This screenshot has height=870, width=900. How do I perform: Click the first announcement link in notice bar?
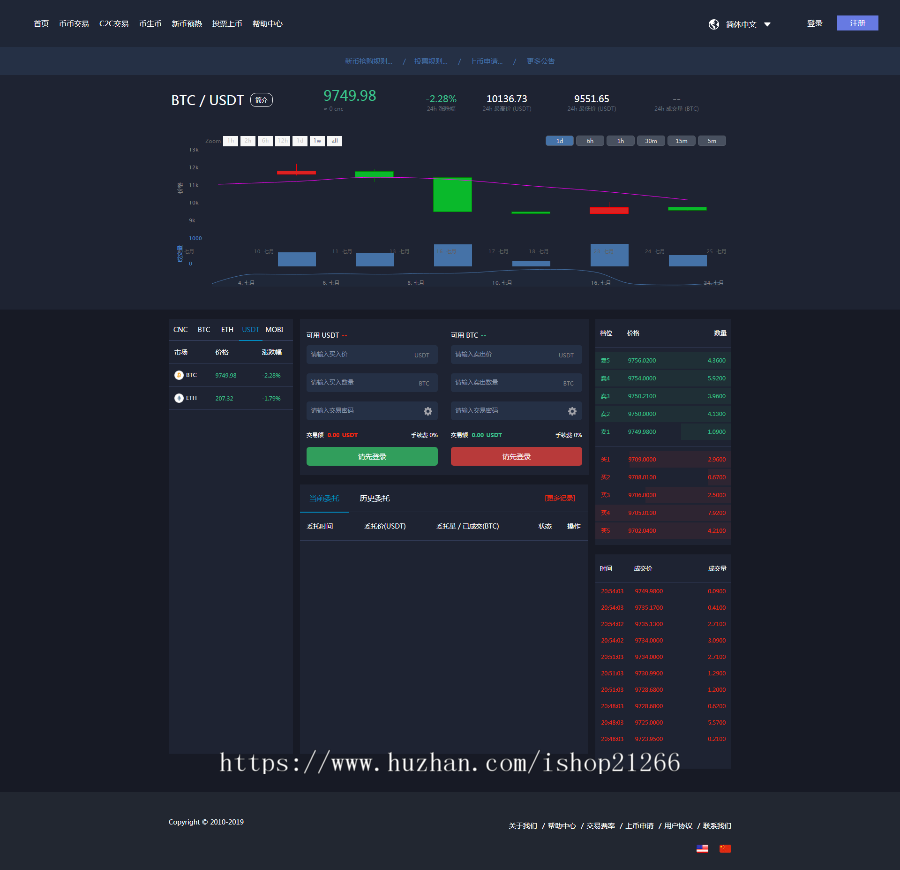pyautogui.click(x=368, y=61)
